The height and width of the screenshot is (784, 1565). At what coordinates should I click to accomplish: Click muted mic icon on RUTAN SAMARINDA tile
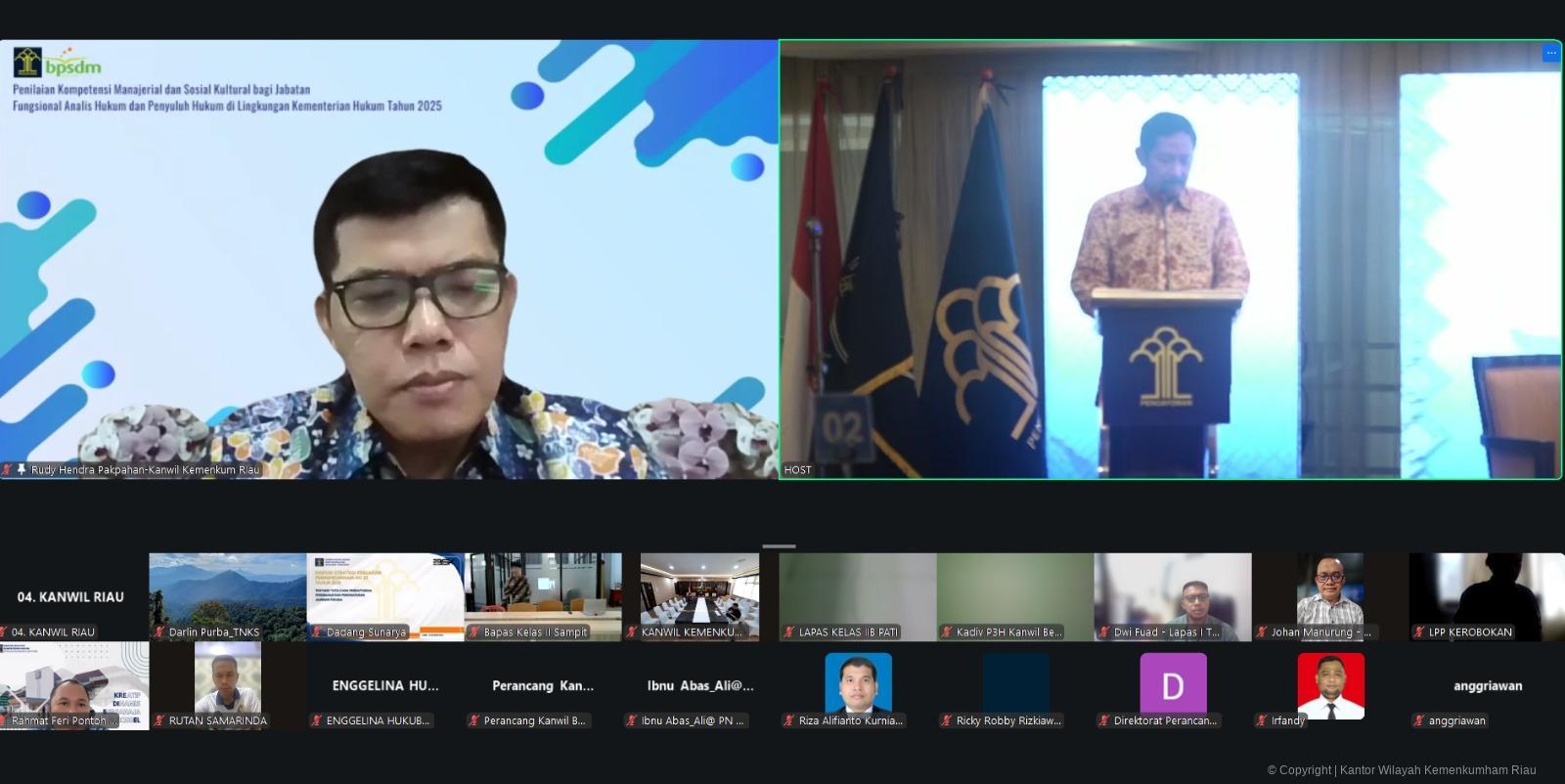tap(159, 720)
